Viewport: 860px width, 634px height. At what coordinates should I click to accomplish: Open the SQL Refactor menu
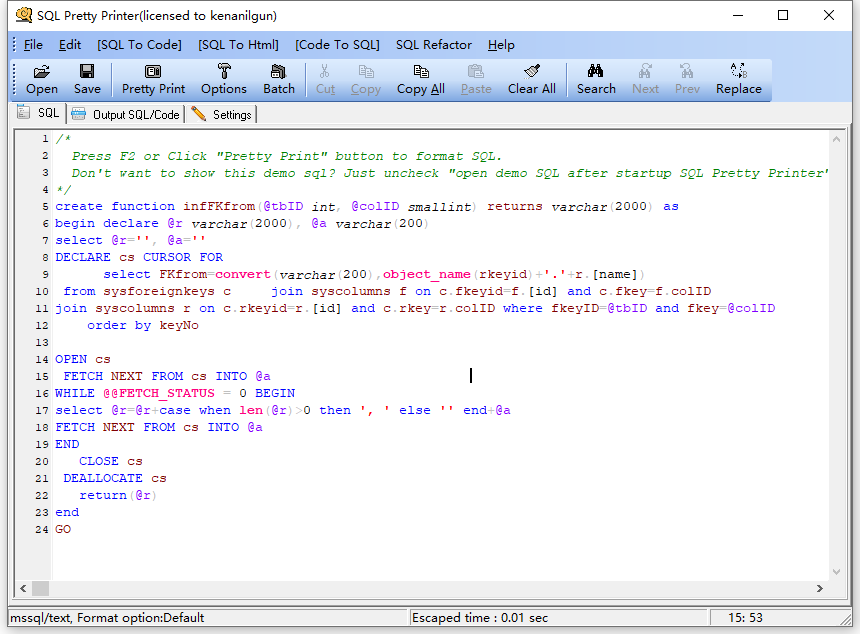(434, 45)
